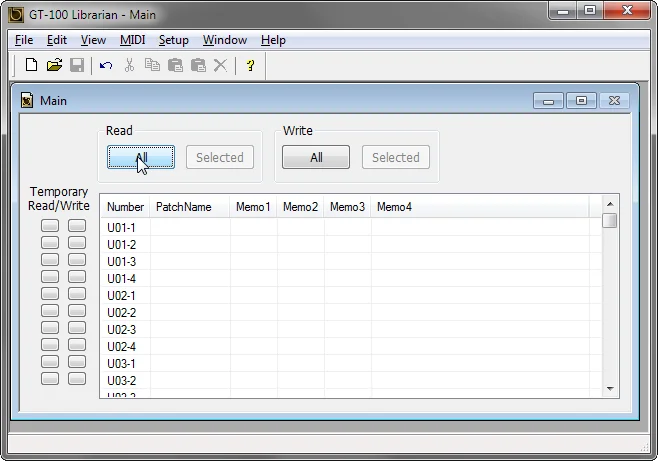
Task: Open the MIDI menu
Action: point(133,40)
